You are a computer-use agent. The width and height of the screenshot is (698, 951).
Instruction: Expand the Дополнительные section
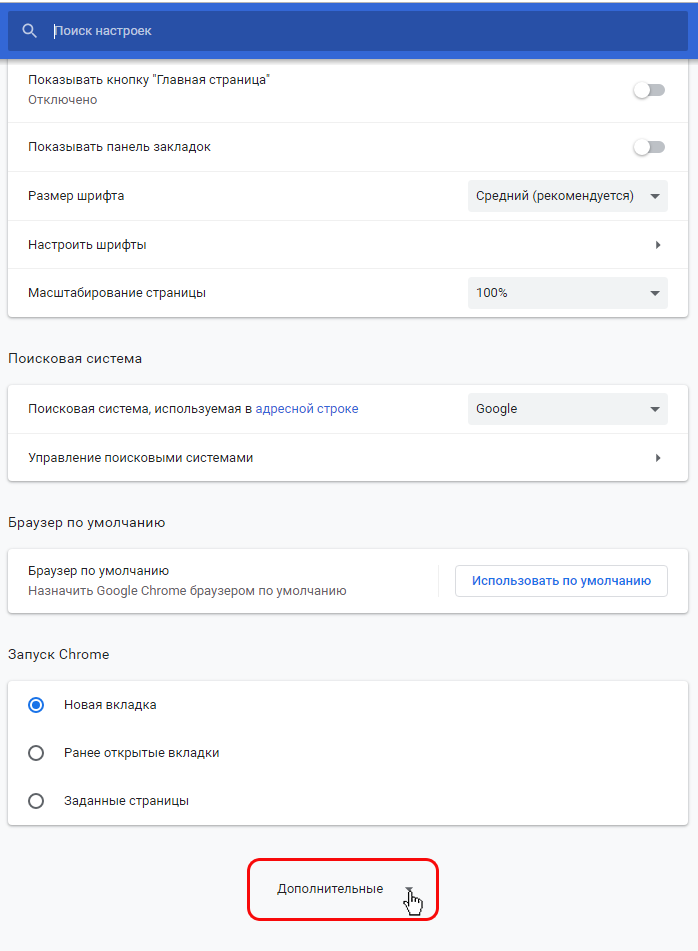click(x=331, y=889)
